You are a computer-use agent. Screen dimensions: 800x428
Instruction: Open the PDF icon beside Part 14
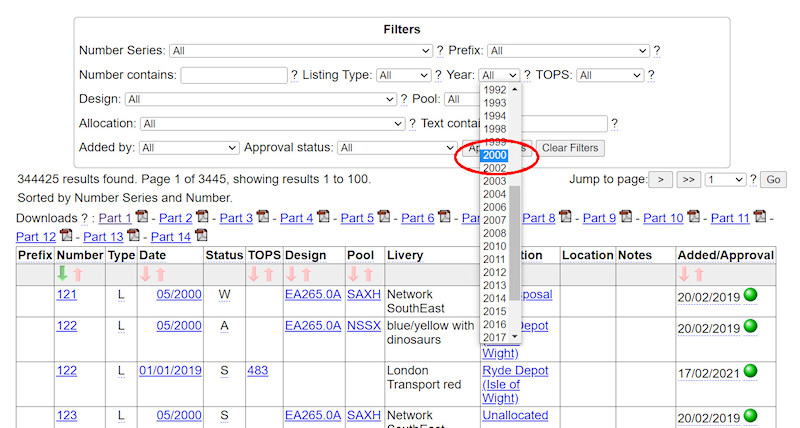[201, 235]
